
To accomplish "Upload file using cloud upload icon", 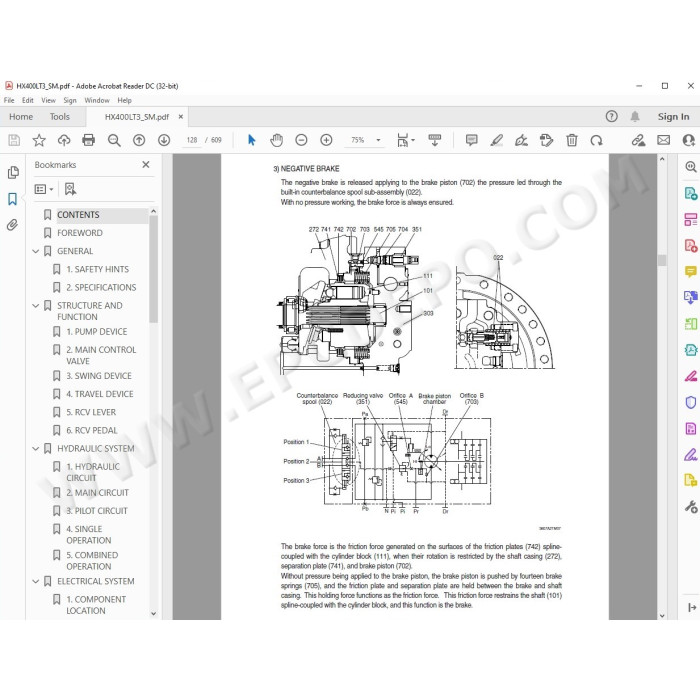I will pos(64,140).
